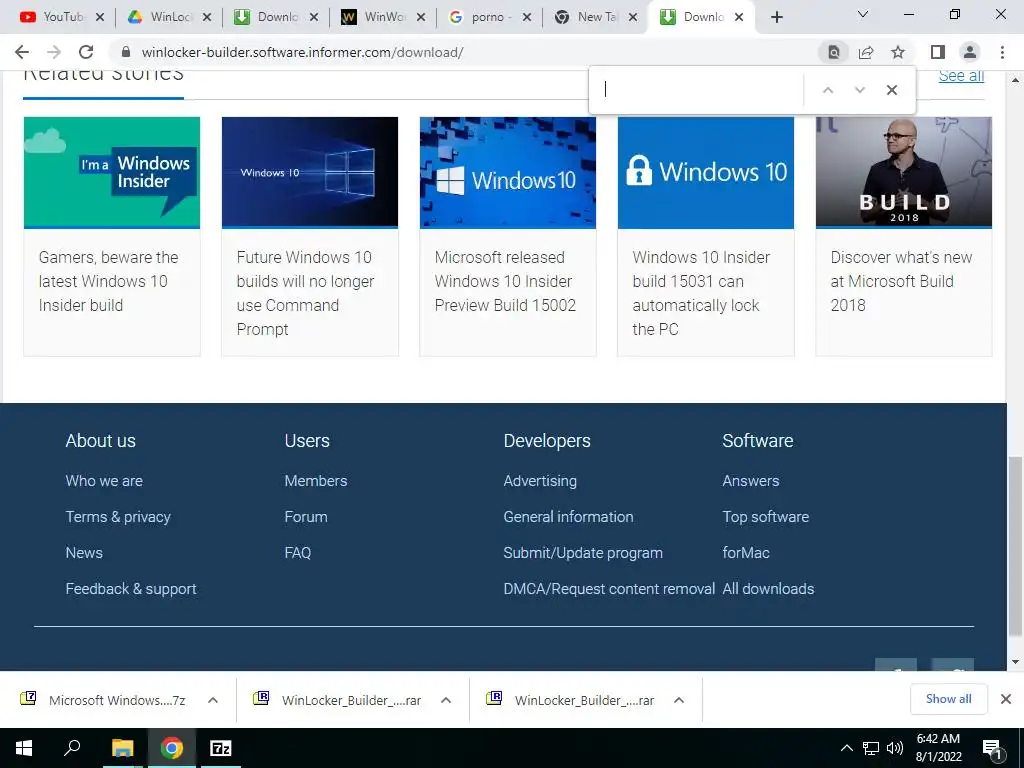1024x768 pixels.
Task: Click the forward navigation arrow
Action: pyautogui.click(x=54, y=52)
